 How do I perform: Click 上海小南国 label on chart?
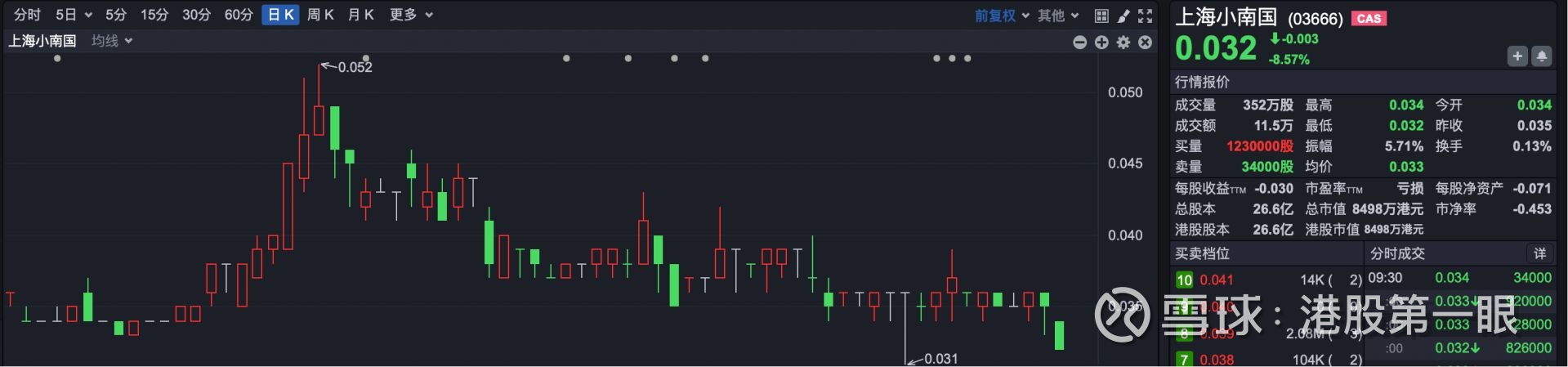[42, 40]
